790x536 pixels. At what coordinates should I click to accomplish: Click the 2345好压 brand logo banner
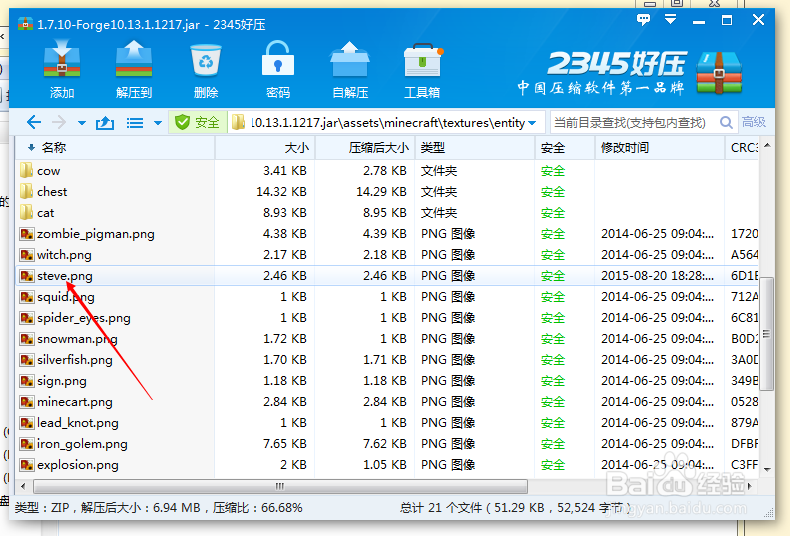[x=630, y=73]
